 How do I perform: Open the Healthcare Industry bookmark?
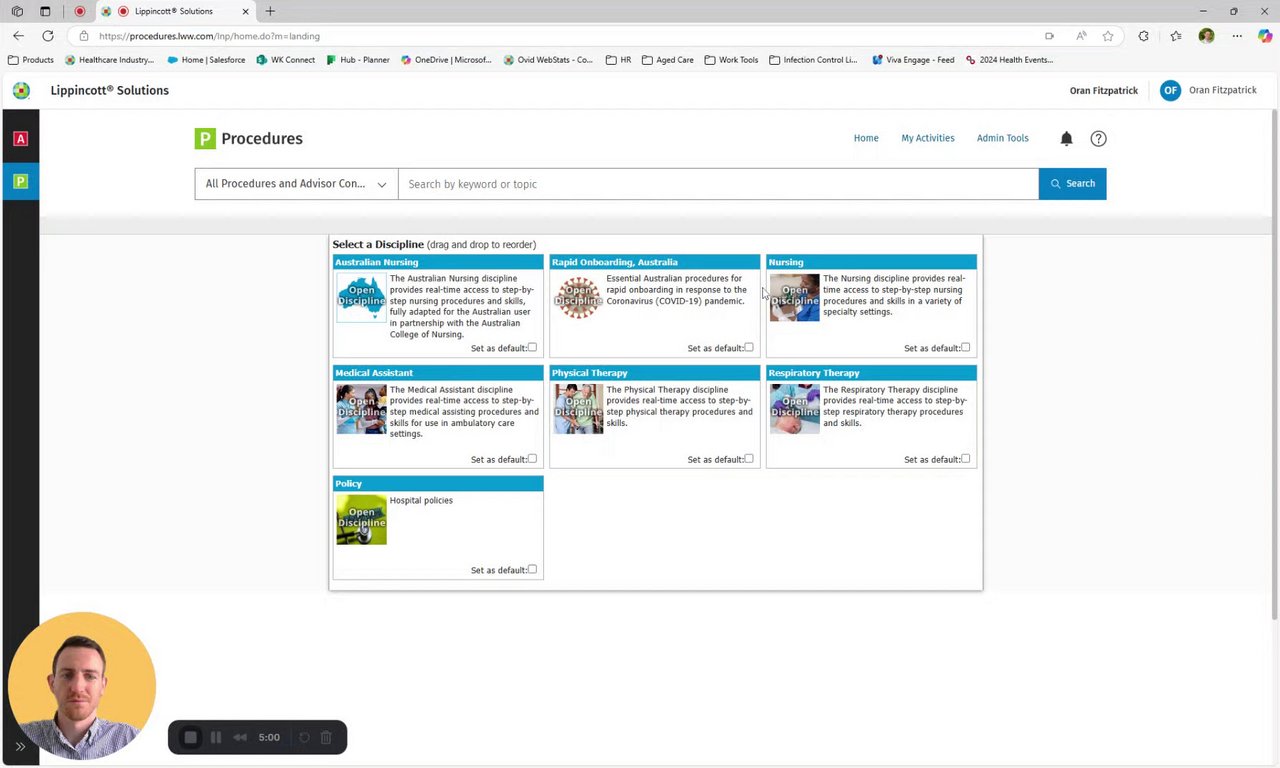pos(109,60)
